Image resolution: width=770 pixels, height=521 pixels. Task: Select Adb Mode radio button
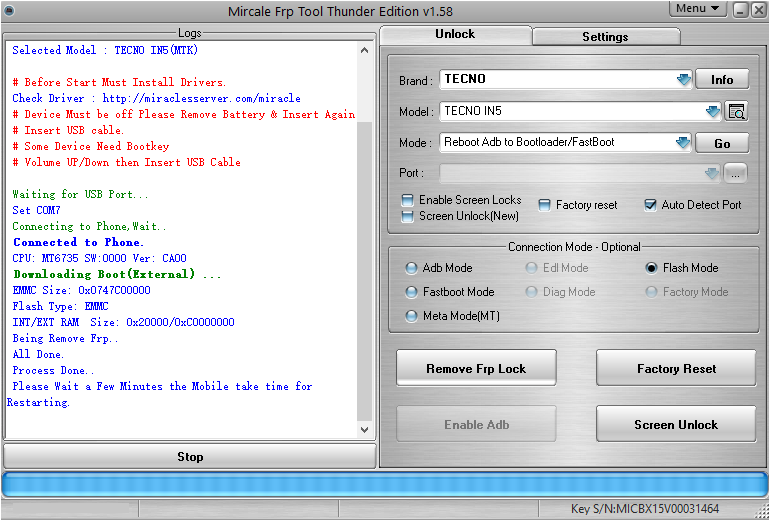click(x=411, y=268)
